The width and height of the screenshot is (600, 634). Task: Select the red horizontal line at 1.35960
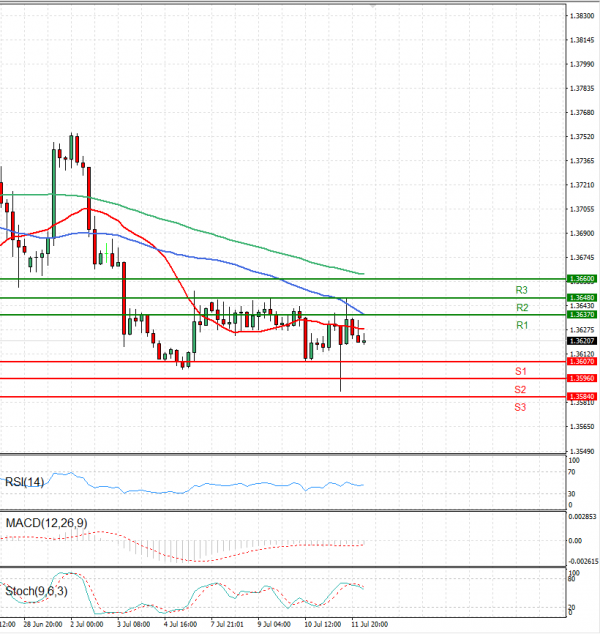click(x=283, y=378)
